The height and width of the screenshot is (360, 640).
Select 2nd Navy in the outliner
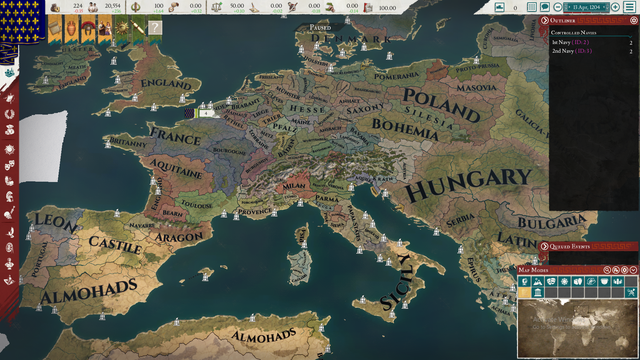591,51
